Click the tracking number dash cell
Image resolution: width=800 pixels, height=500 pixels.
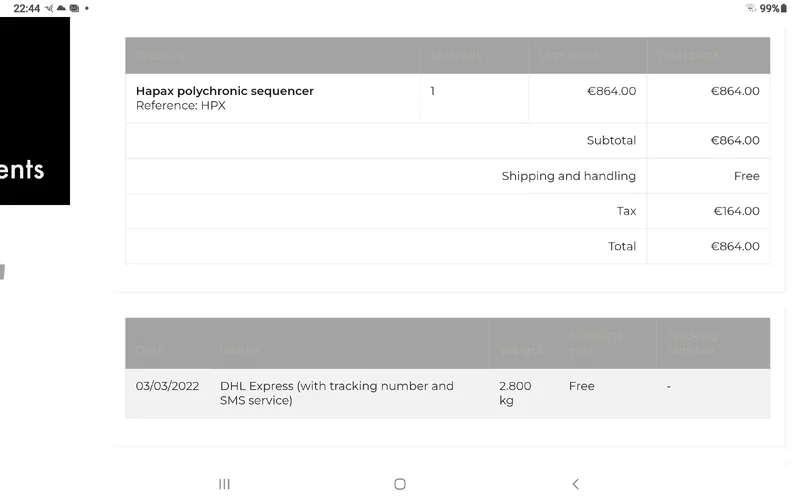668,386
